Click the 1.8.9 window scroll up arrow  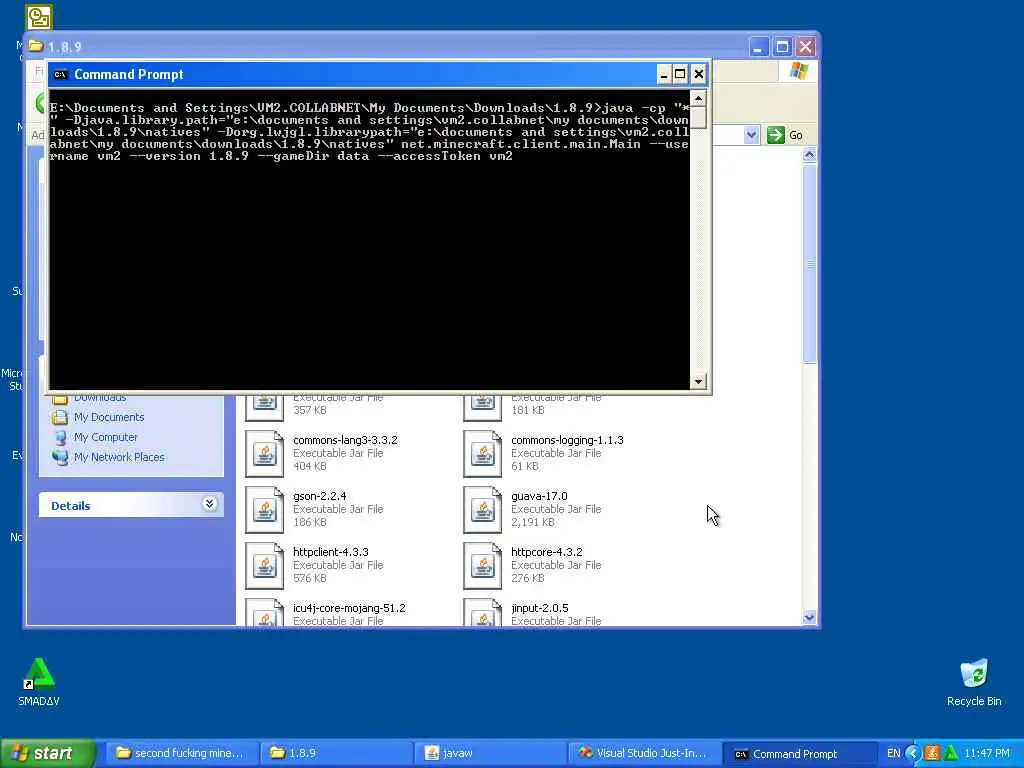[809, 155]
